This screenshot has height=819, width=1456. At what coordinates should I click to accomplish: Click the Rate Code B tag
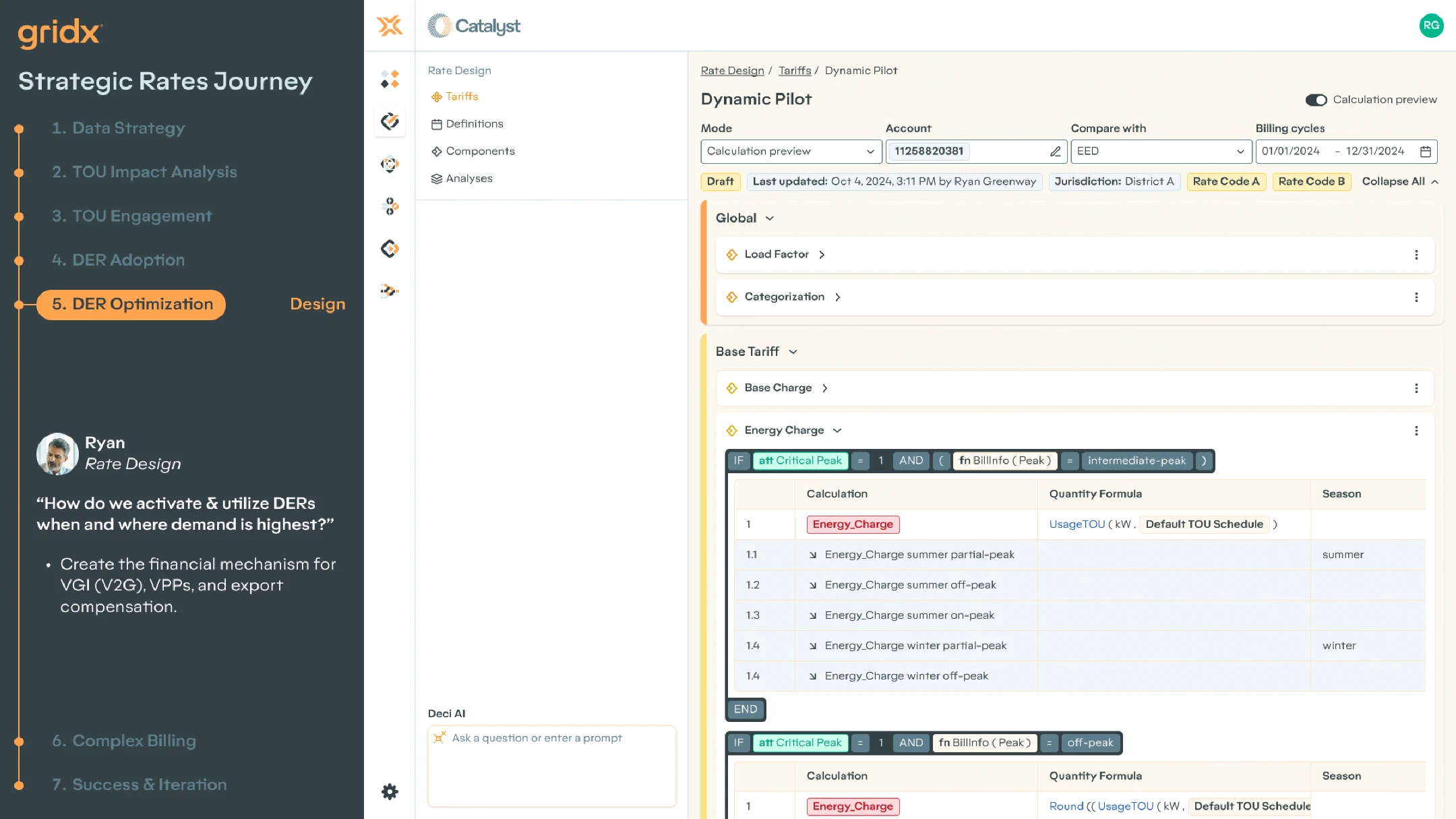1311,182
